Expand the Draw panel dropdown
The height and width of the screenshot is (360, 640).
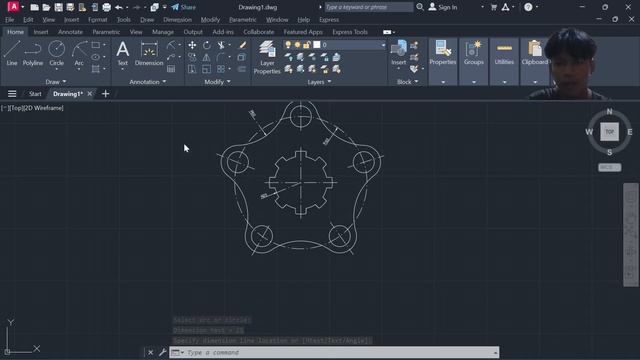pos(56,82)
